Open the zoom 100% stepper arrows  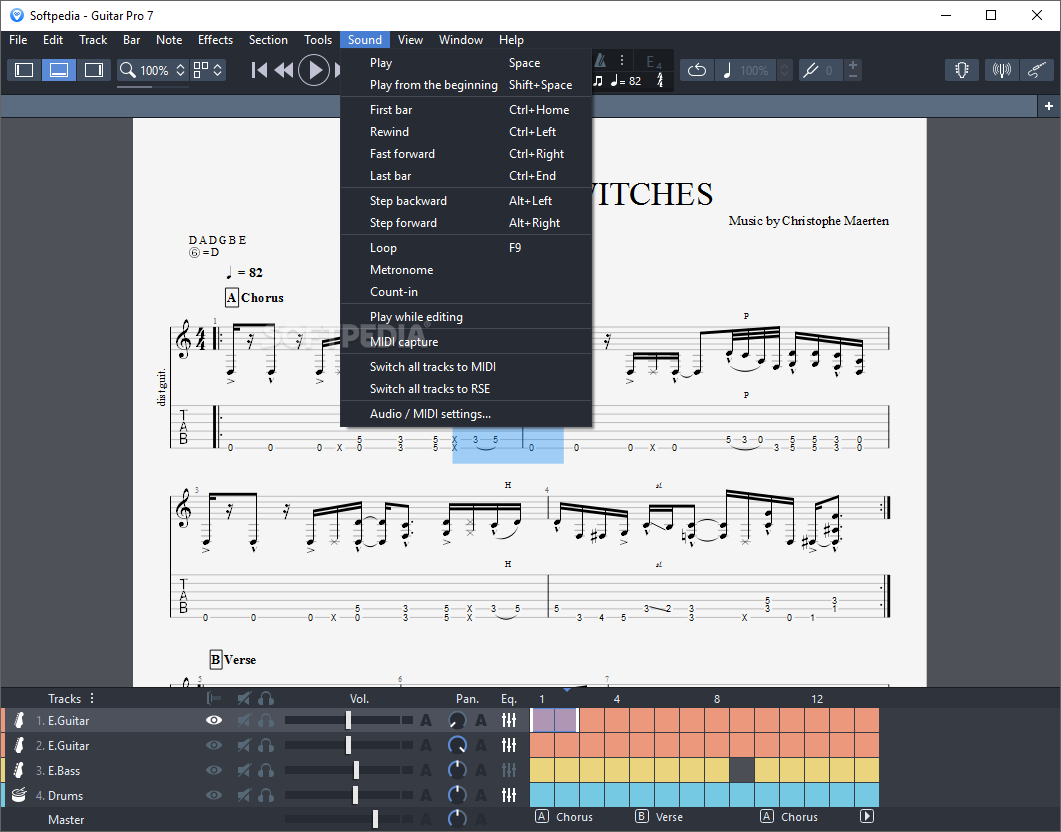[181, 70]
